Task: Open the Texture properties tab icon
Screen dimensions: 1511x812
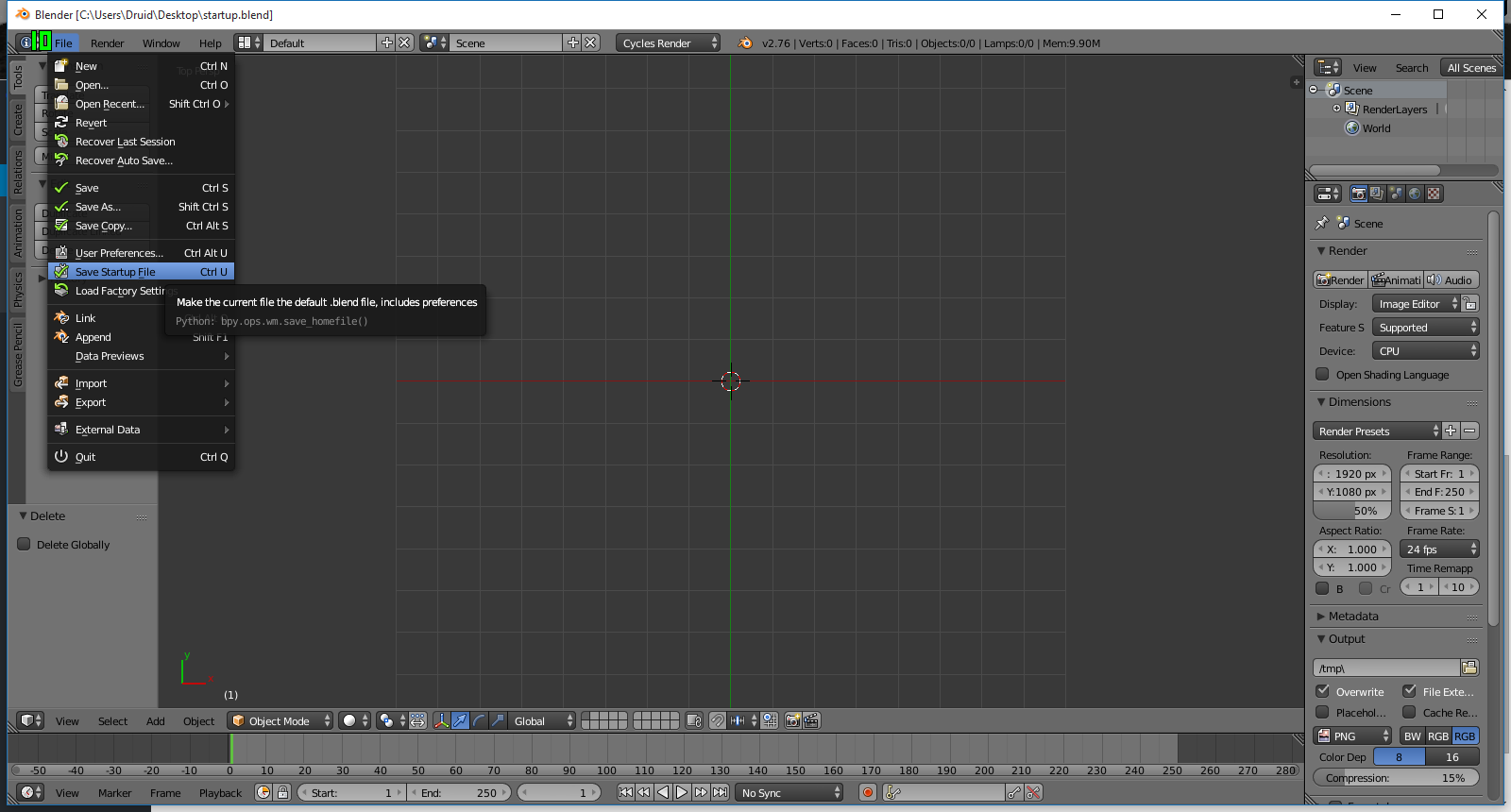Action: pyautogui.click(x=1434, y=194)
